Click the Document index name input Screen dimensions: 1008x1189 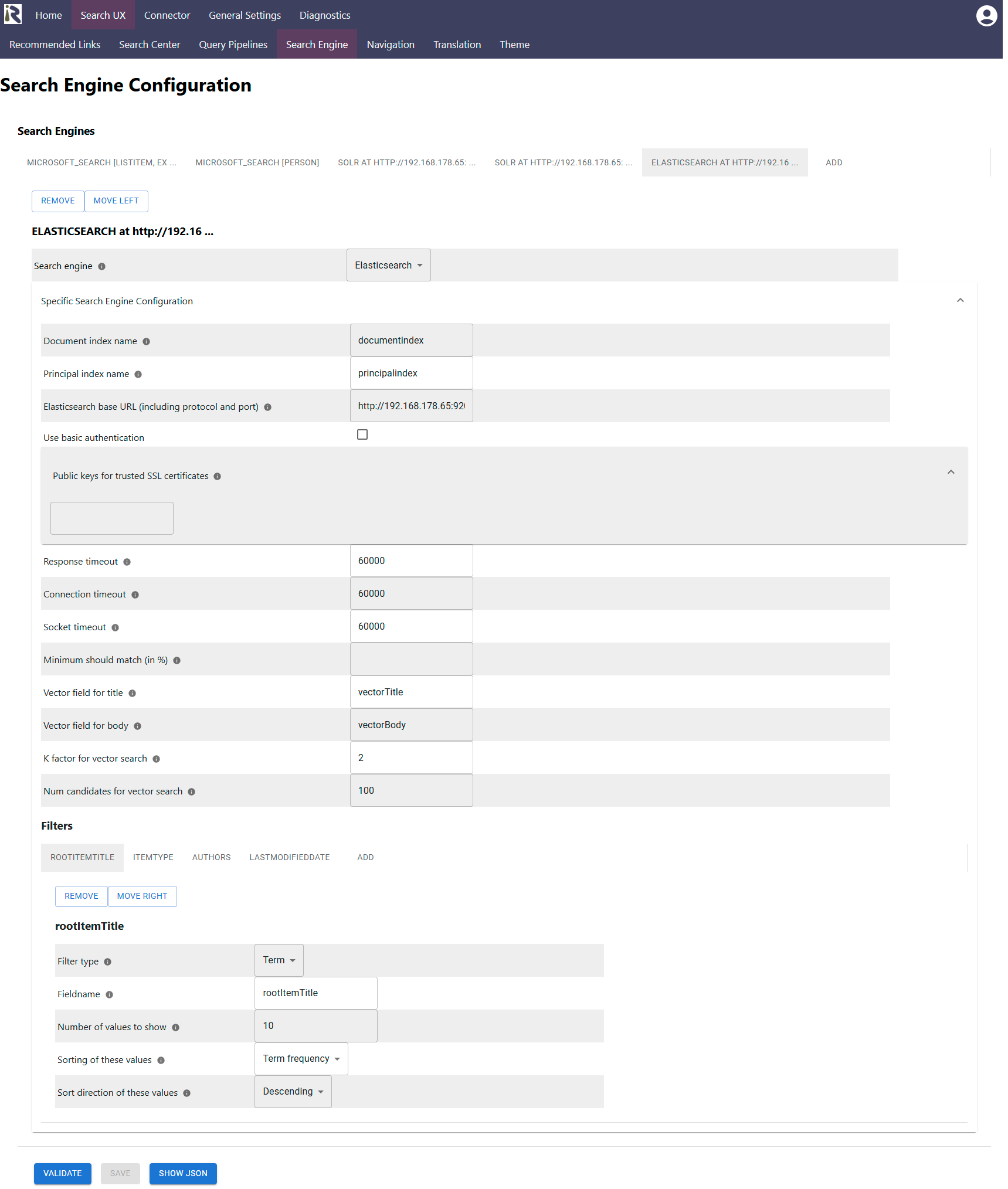click(412, 340)
